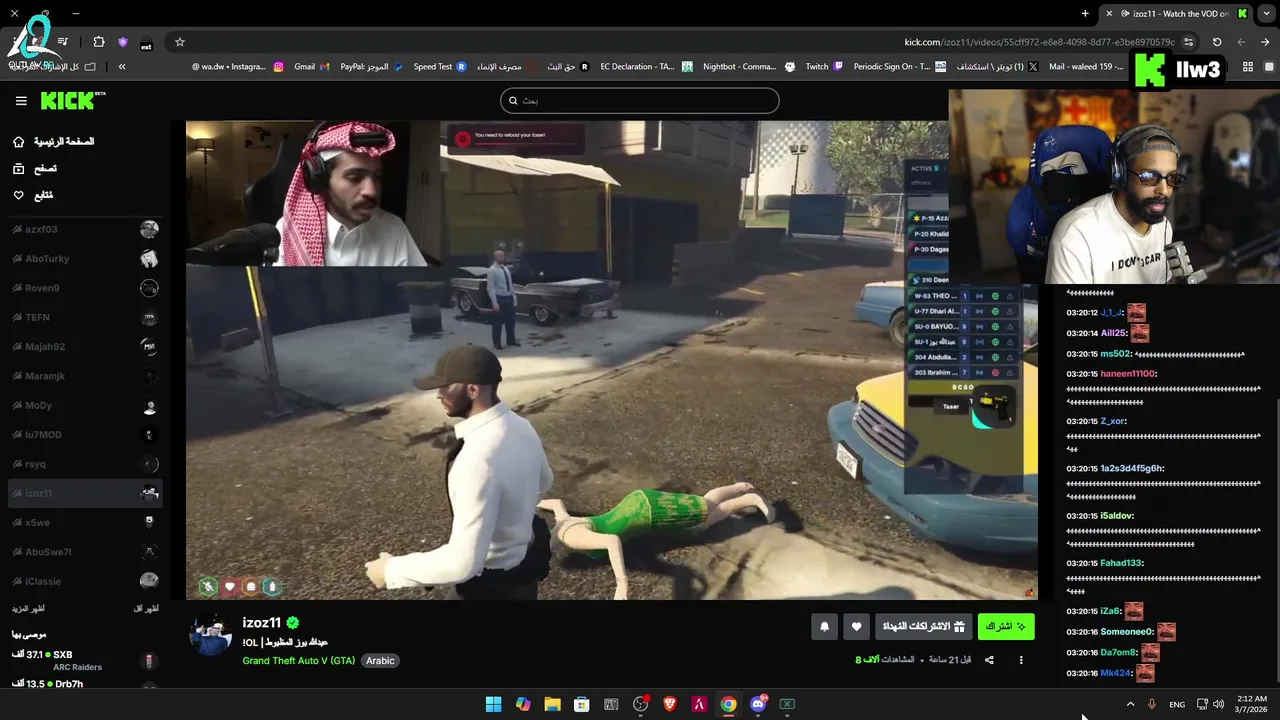Open recommended channel SXB
The height and width of the screenshot is (720, 1280).
(x=85, y=660)
